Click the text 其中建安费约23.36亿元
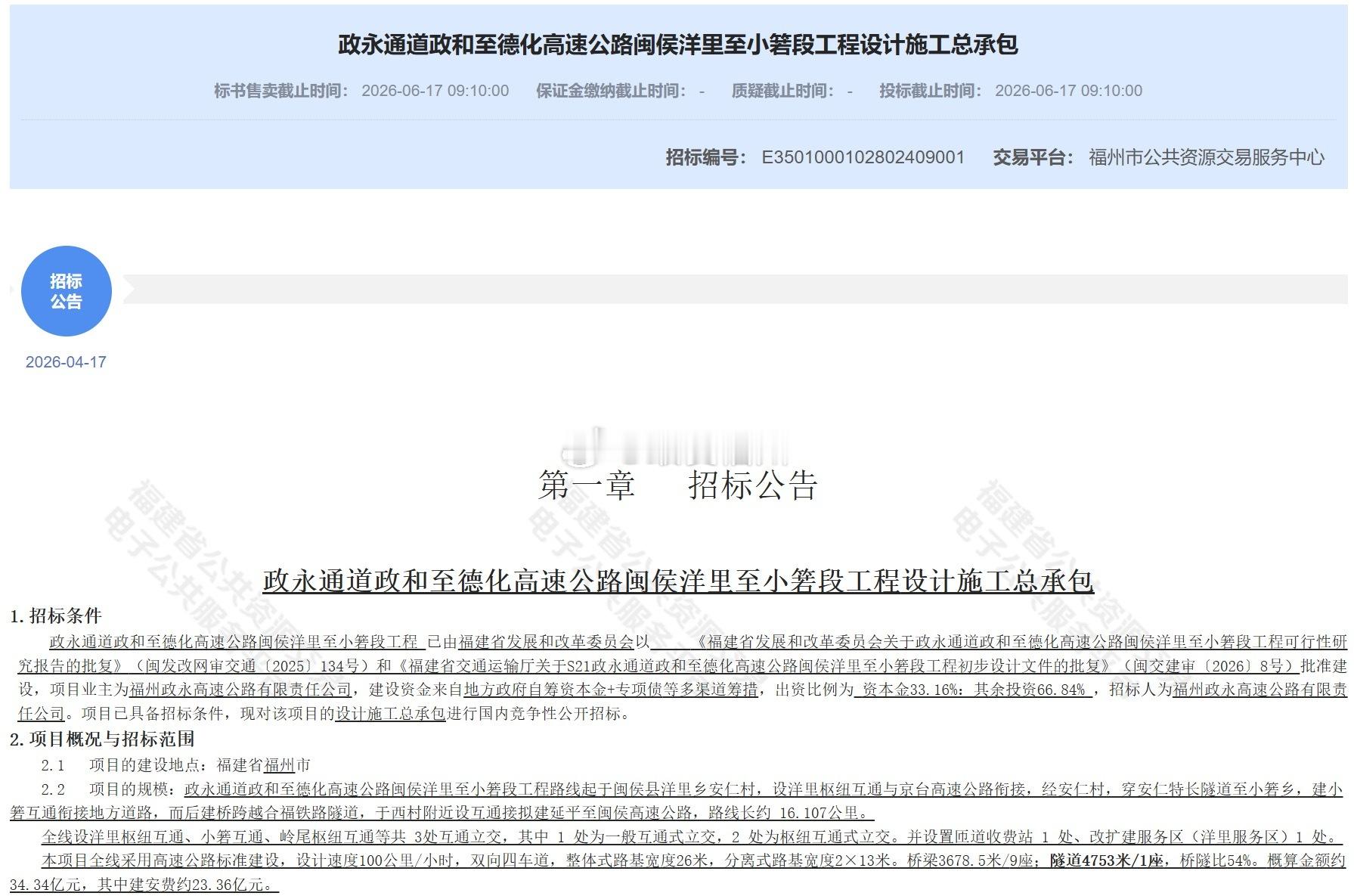This screenshot has height=896, width=1354. [x=184, y=885]
